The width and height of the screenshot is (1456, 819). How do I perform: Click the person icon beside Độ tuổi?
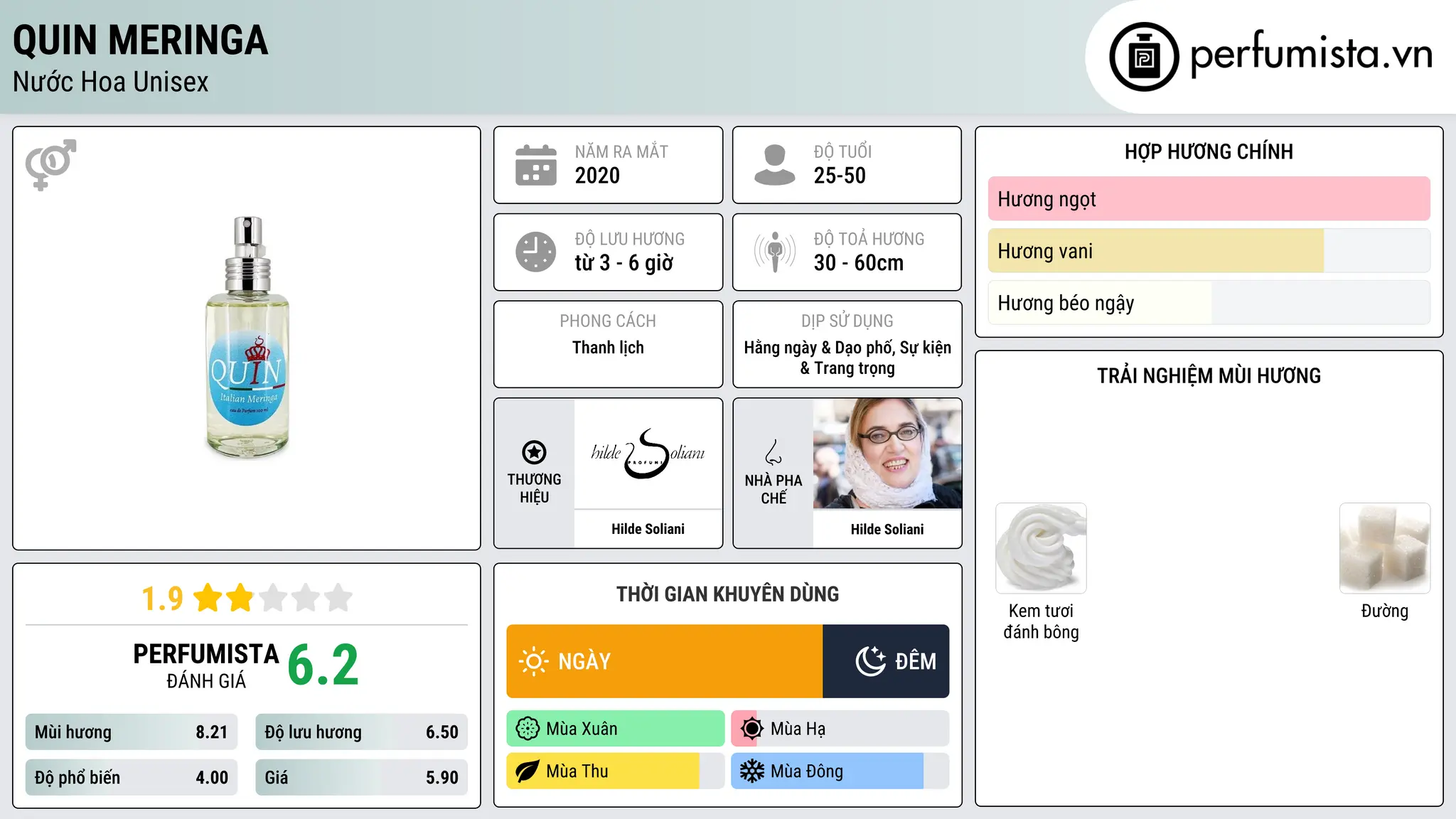click(x=774, y=165)
